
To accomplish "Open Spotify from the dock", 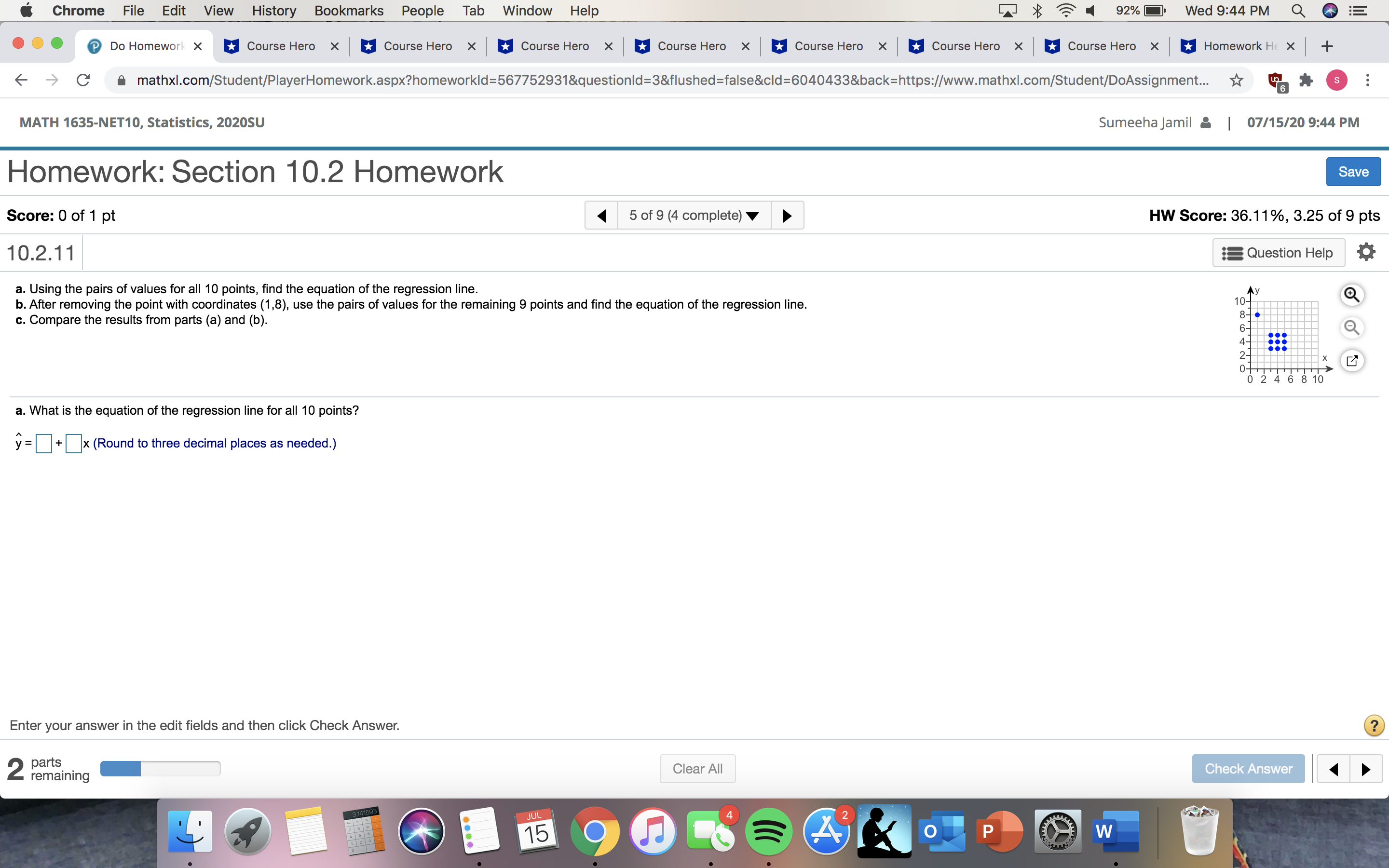I will pos(769,831).
